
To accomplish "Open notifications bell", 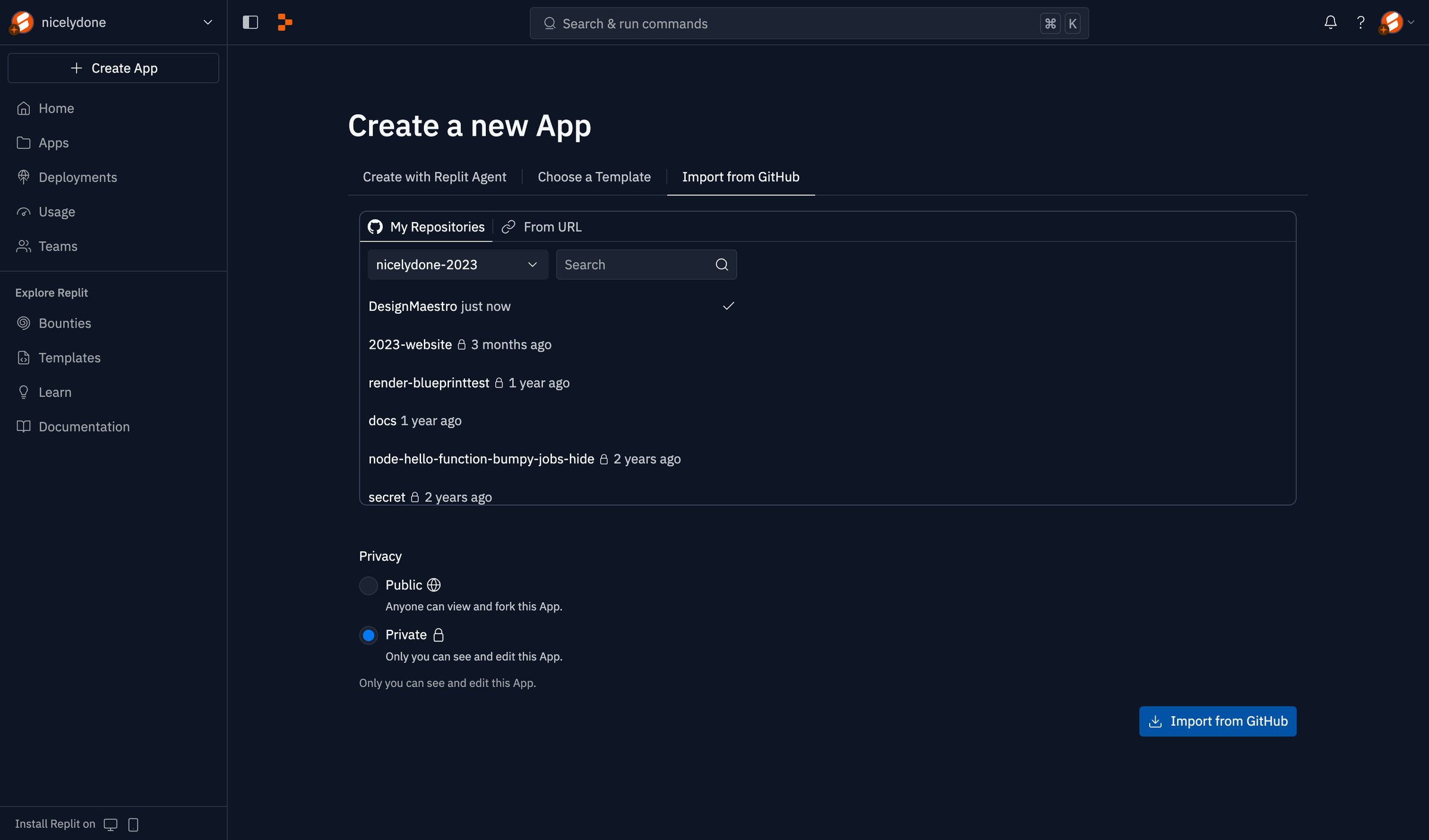I will coord(1330,23).
